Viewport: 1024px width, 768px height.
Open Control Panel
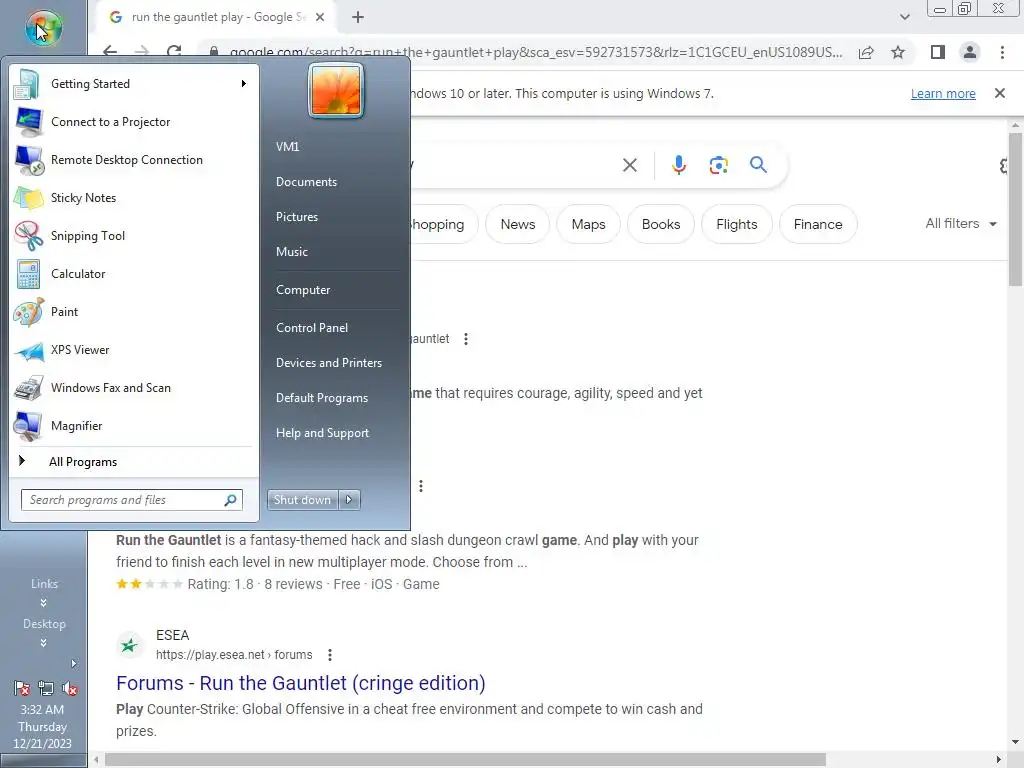coord(312,328)
